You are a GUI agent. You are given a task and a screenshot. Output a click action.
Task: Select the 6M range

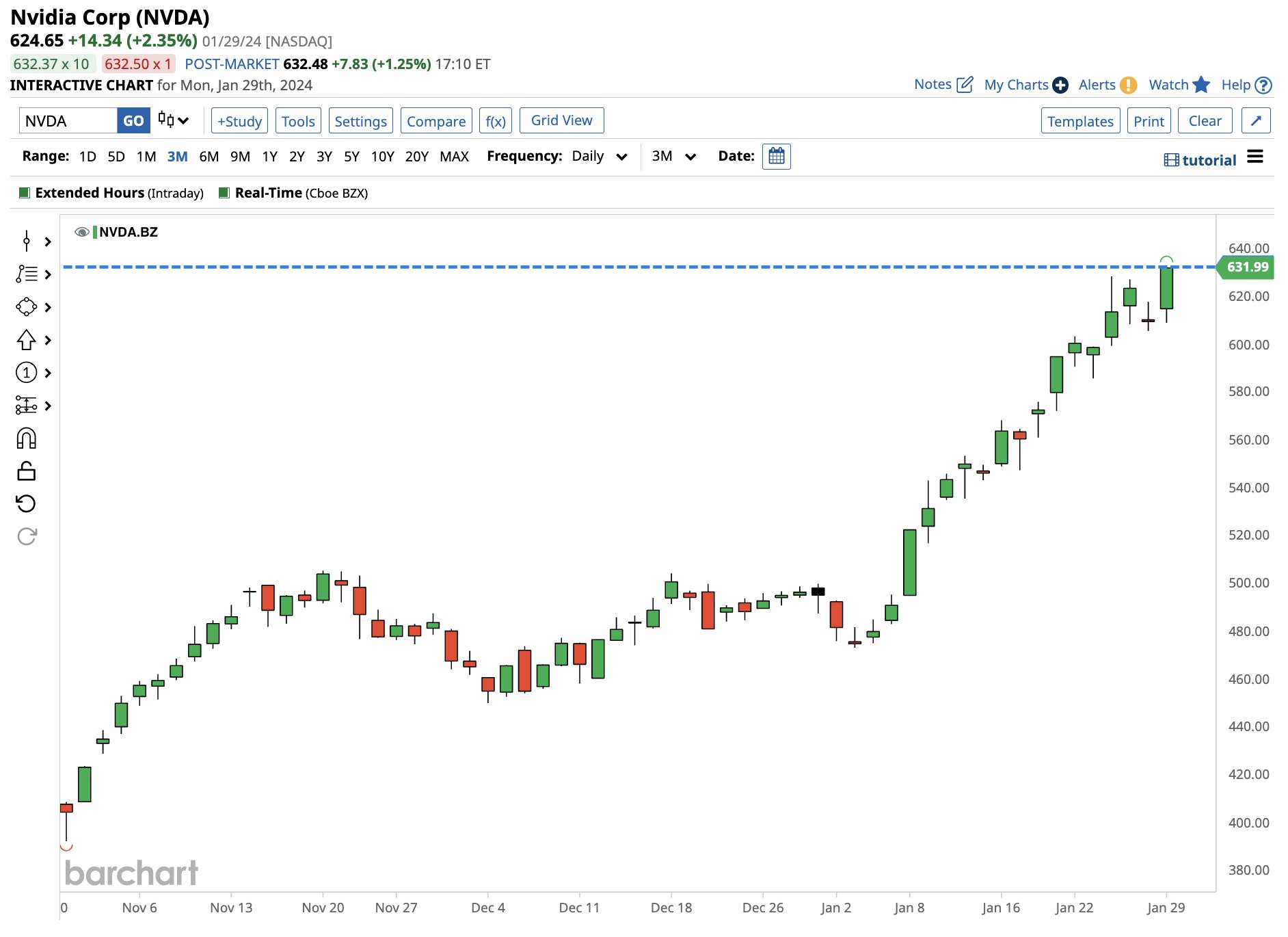(x=209, y=157)
